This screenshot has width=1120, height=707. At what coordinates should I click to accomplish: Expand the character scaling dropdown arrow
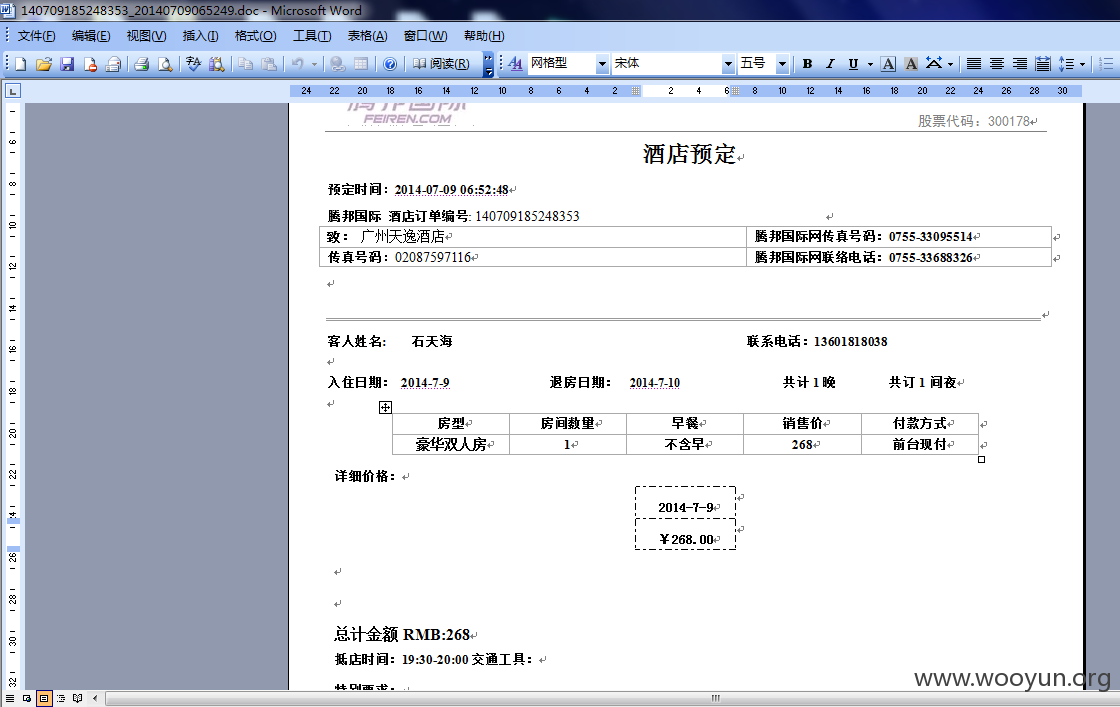[x=951, y=64]
